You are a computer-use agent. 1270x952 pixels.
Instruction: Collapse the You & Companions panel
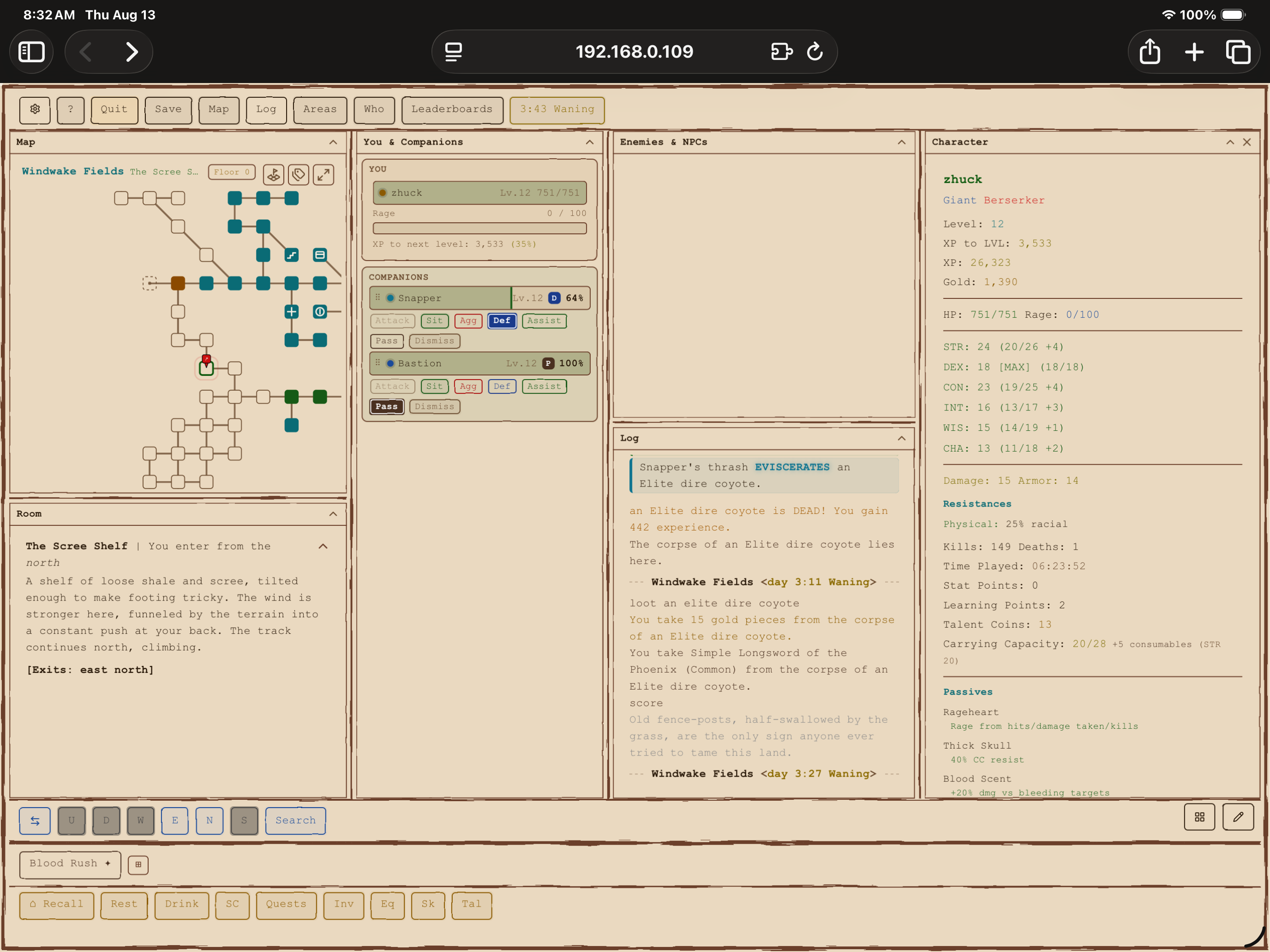point(590,143)
